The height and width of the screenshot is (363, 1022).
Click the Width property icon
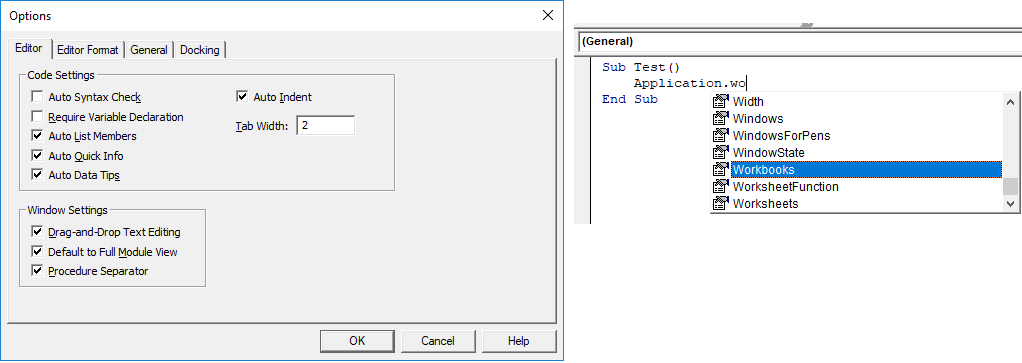[720, 102]
